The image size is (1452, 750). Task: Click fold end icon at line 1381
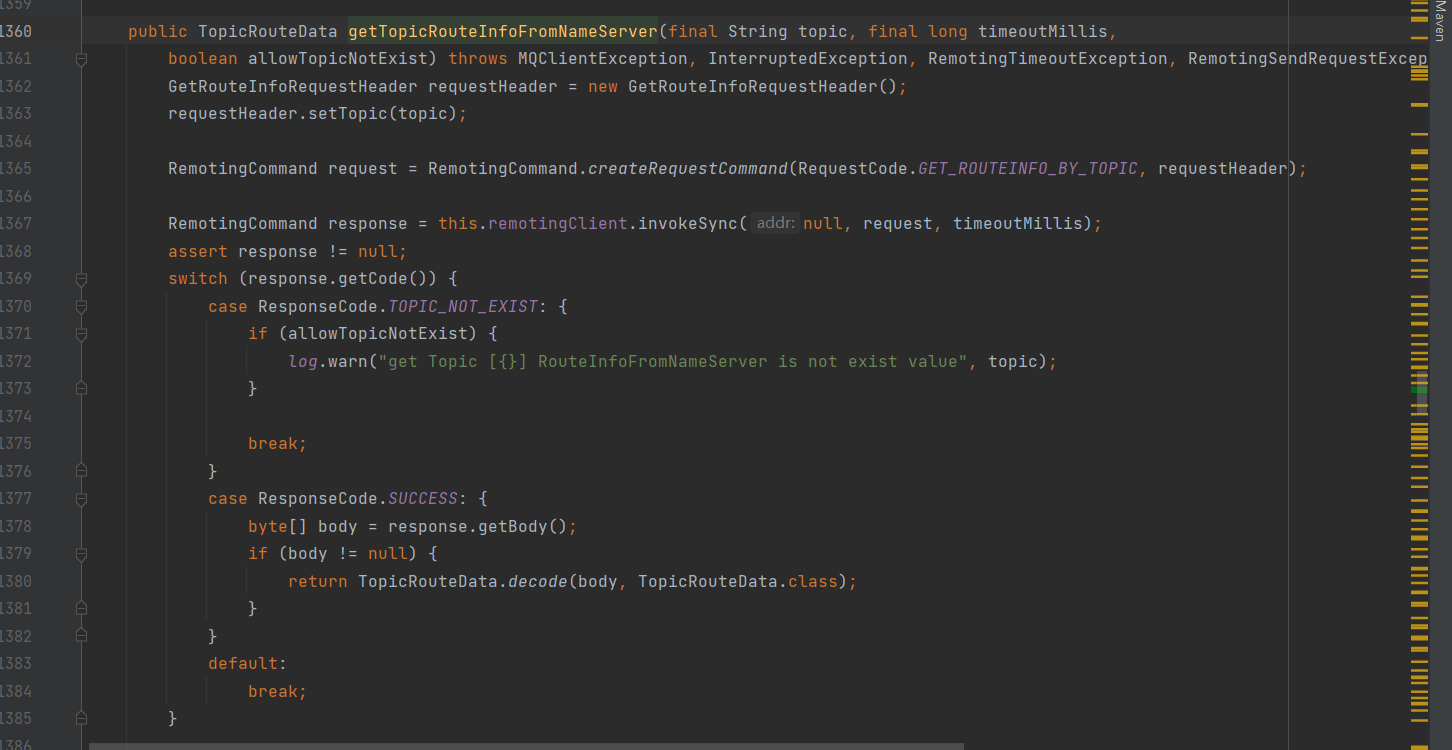coord(82,608)
